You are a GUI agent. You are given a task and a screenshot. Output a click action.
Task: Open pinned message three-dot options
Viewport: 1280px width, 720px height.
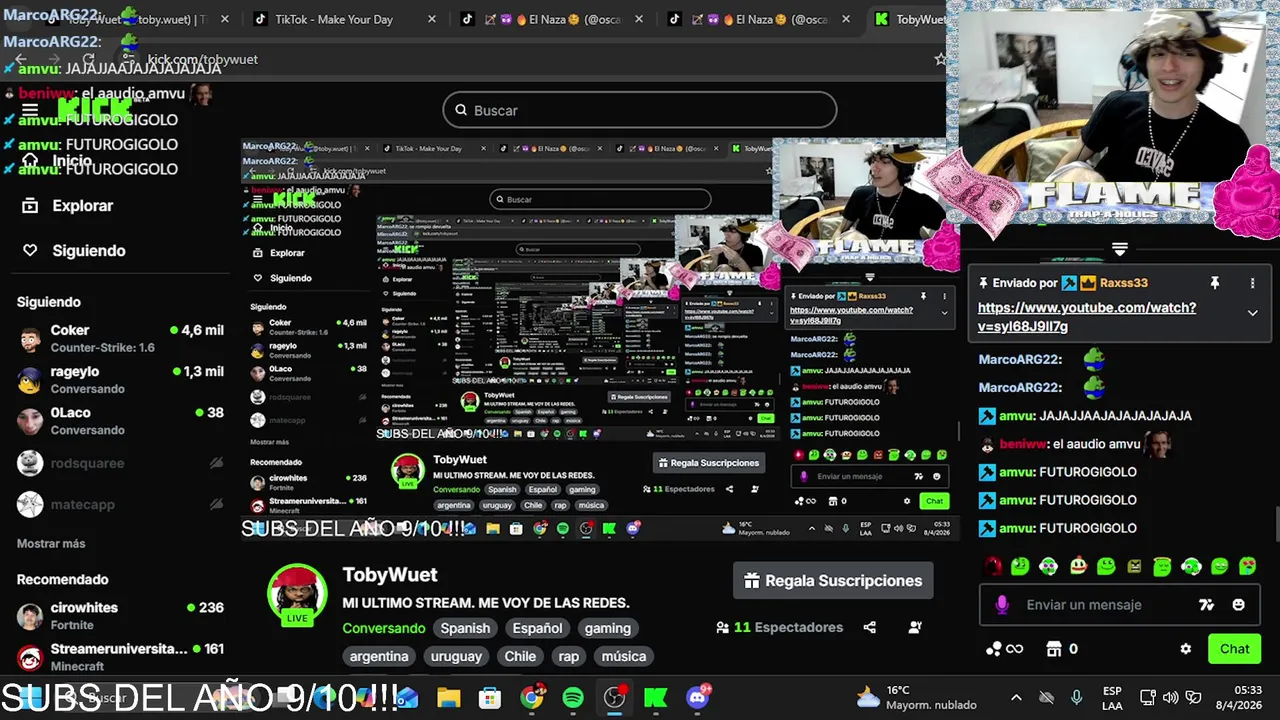[1252, 283]
